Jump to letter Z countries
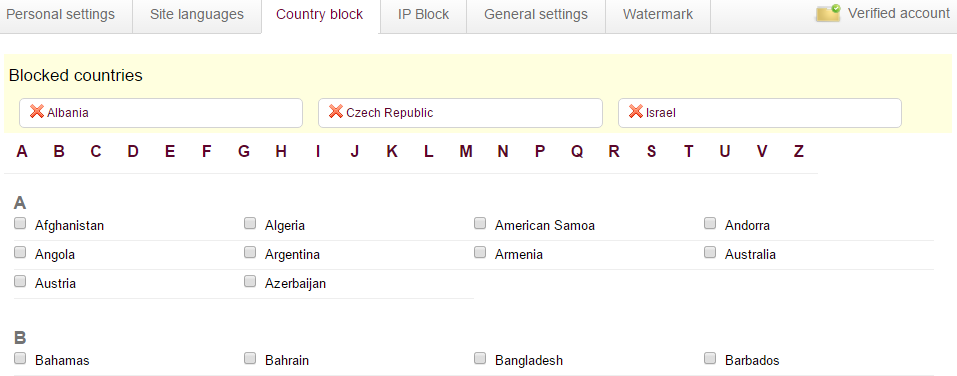The height and width of the screenshot is (376, 957). [799, 151]
